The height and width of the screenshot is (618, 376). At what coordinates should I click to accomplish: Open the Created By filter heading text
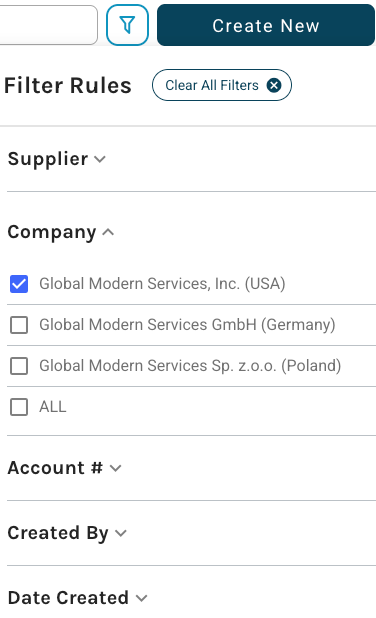coord(58,533)
